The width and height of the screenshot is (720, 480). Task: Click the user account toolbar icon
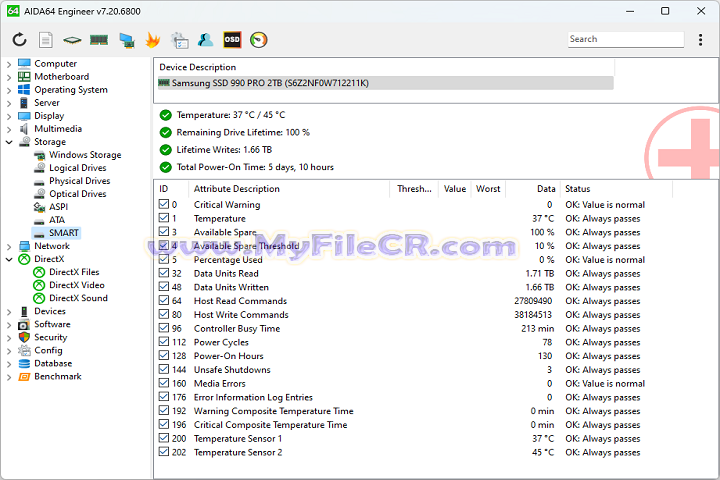[x=205, y=40]
